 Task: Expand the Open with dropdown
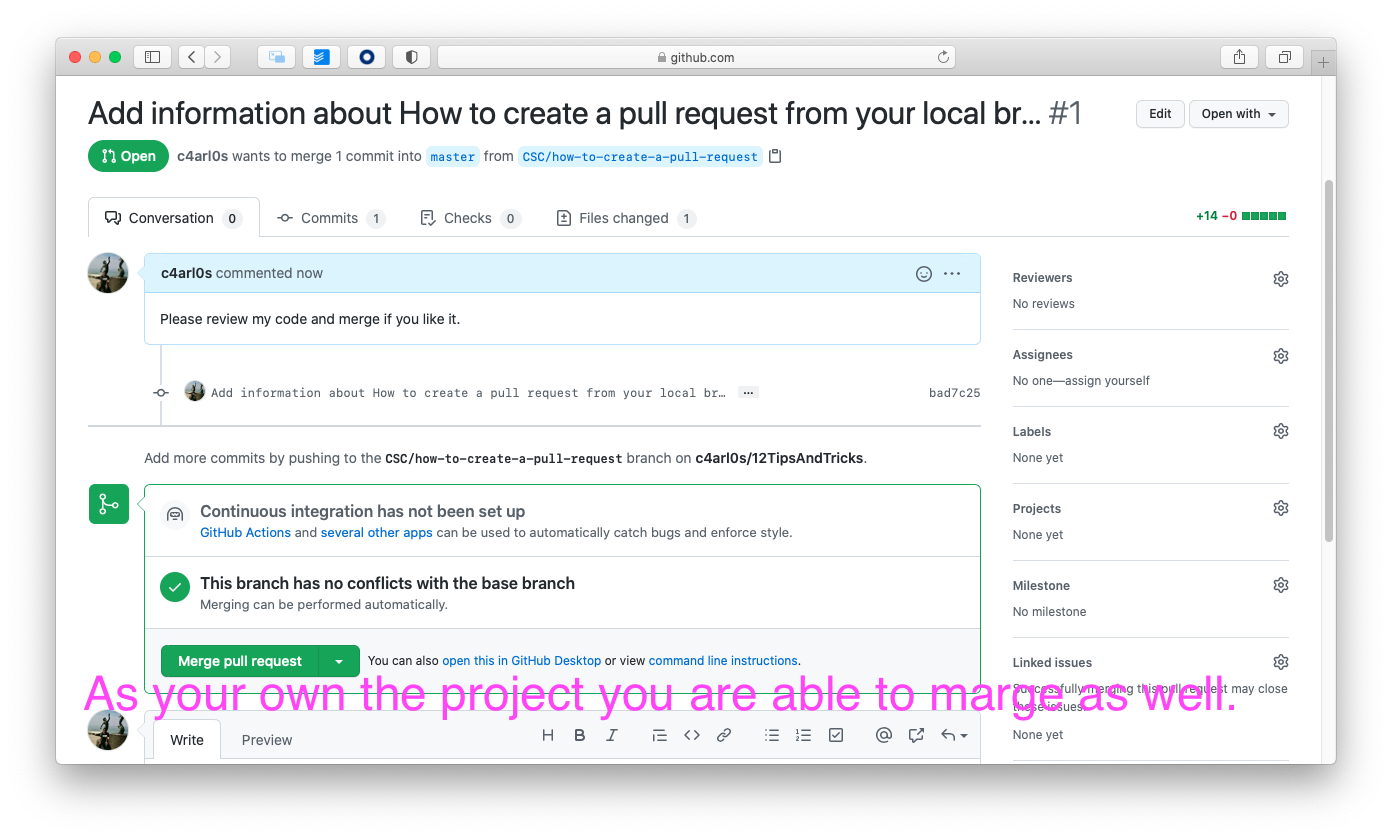[1238, 114]
